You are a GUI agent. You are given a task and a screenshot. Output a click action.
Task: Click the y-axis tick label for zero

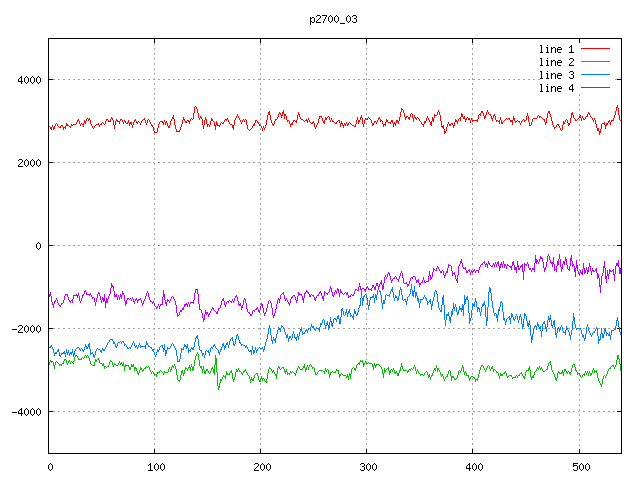(37, 246)
